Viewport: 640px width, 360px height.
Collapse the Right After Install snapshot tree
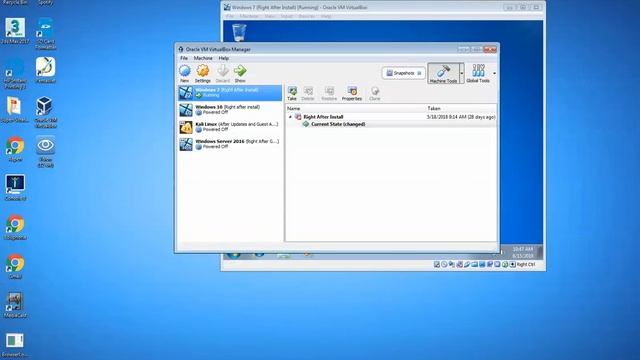pyautogui.click(x=290, y=117)
